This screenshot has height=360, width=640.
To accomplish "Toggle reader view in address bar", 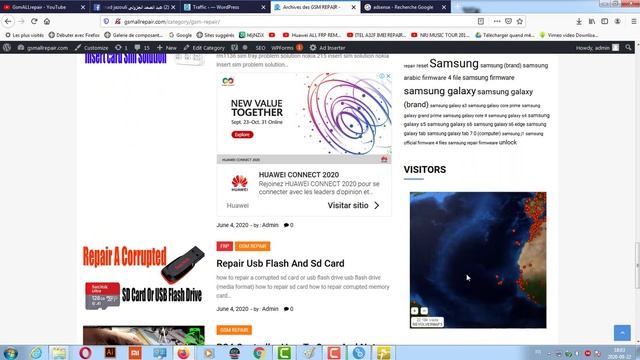I will coord(481,21).
